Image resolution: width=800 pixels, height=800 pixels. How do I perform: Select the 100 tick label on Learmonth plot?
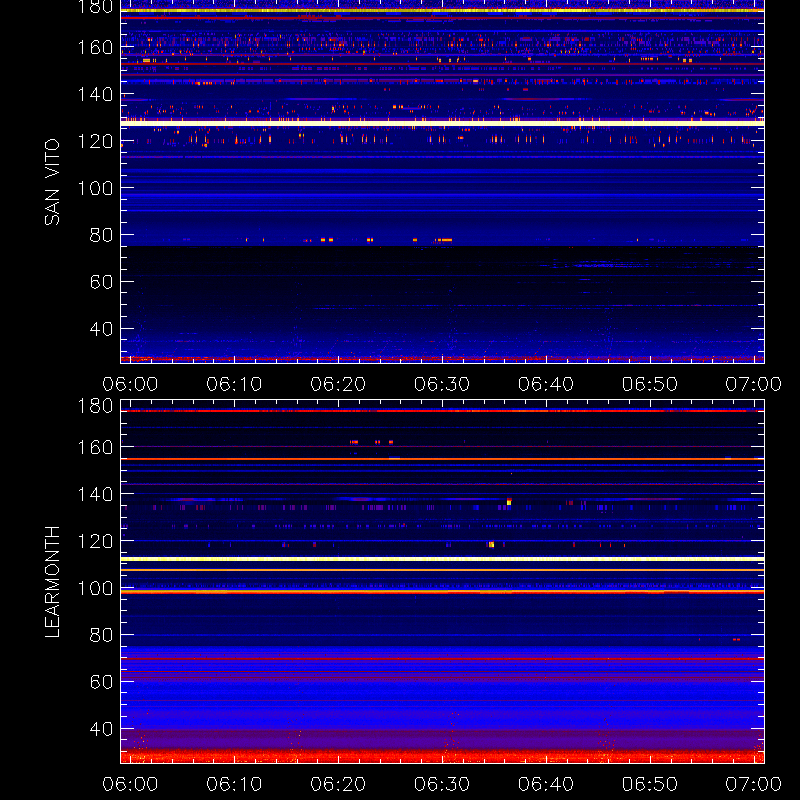(95, 588)
